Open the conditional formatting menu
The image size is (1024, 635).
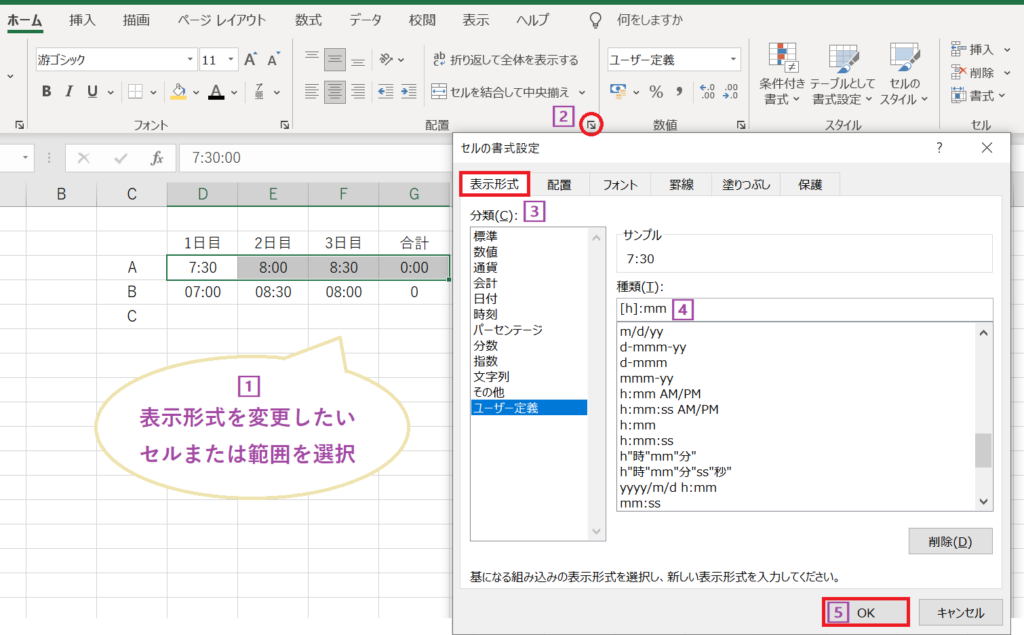783,71
